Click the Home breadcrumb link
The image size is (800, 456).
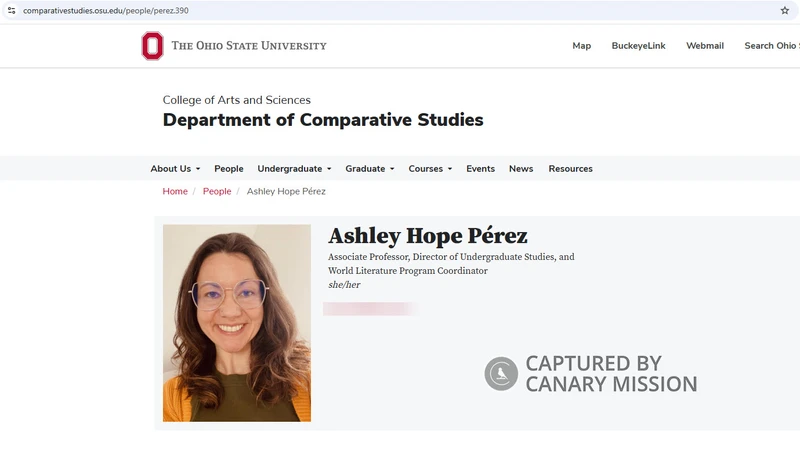pyautogui.click(x=175, y=191)
